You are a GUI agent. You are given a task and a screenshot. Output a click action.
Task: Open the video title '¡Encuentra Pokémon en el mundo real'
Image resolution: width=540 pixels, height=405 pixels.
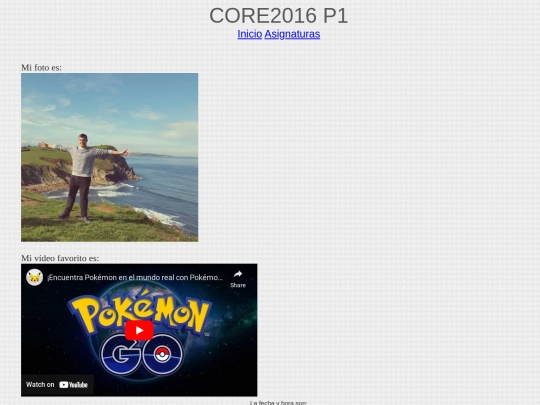click(x=135, y=278)
